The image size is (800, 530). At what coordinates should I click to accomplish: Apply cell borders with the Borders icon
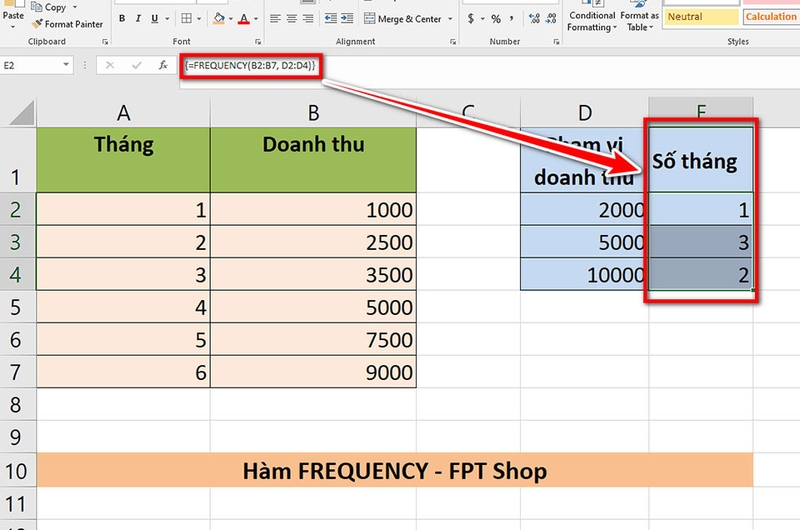[x=187, y=19]
